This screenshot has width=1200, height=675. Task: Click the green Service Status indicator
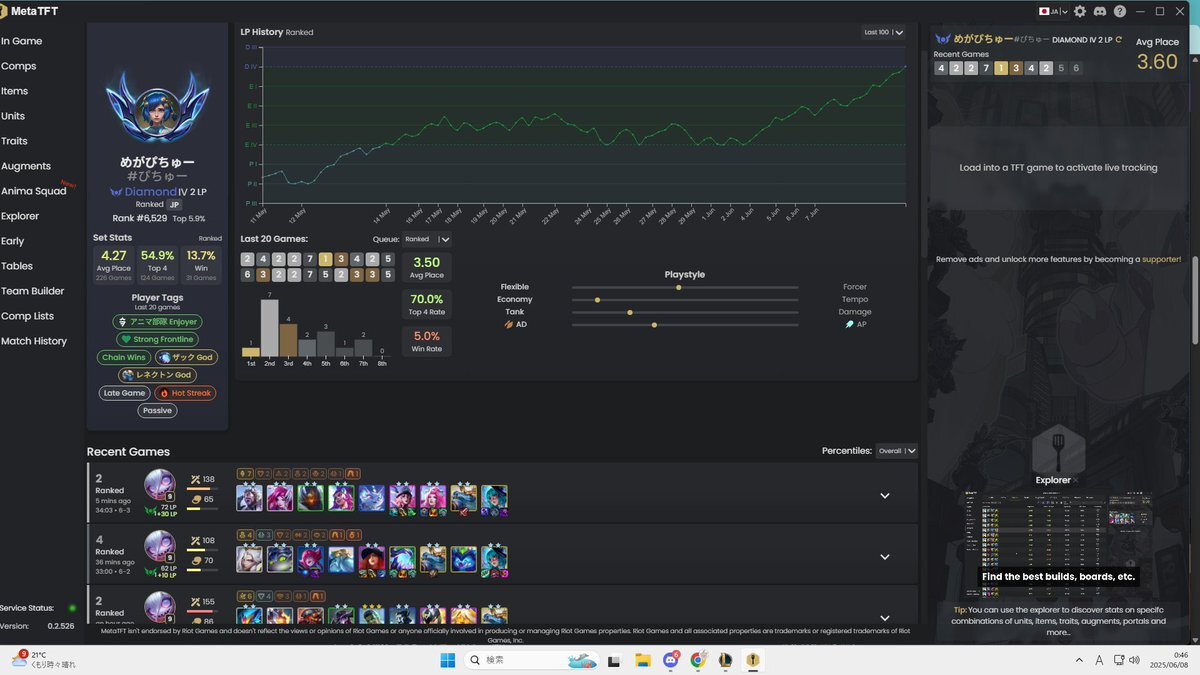click(72, 607)
